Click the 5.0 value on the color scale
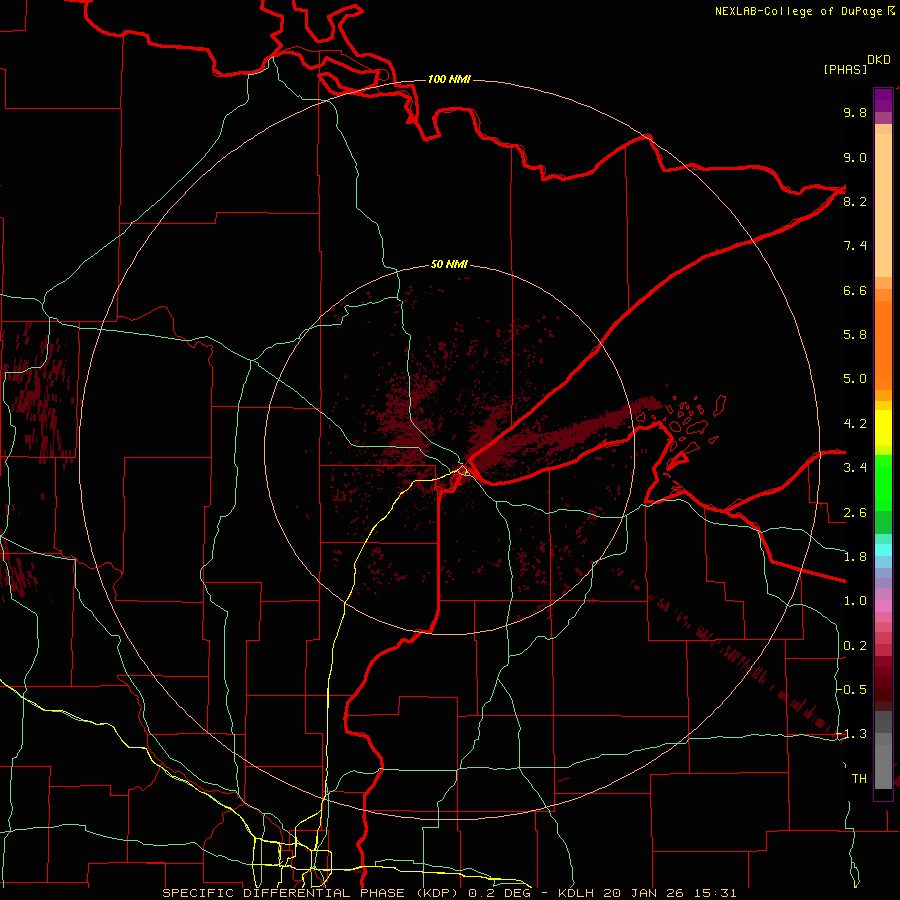The image size is (900, 900). click(x=855, y=379)
